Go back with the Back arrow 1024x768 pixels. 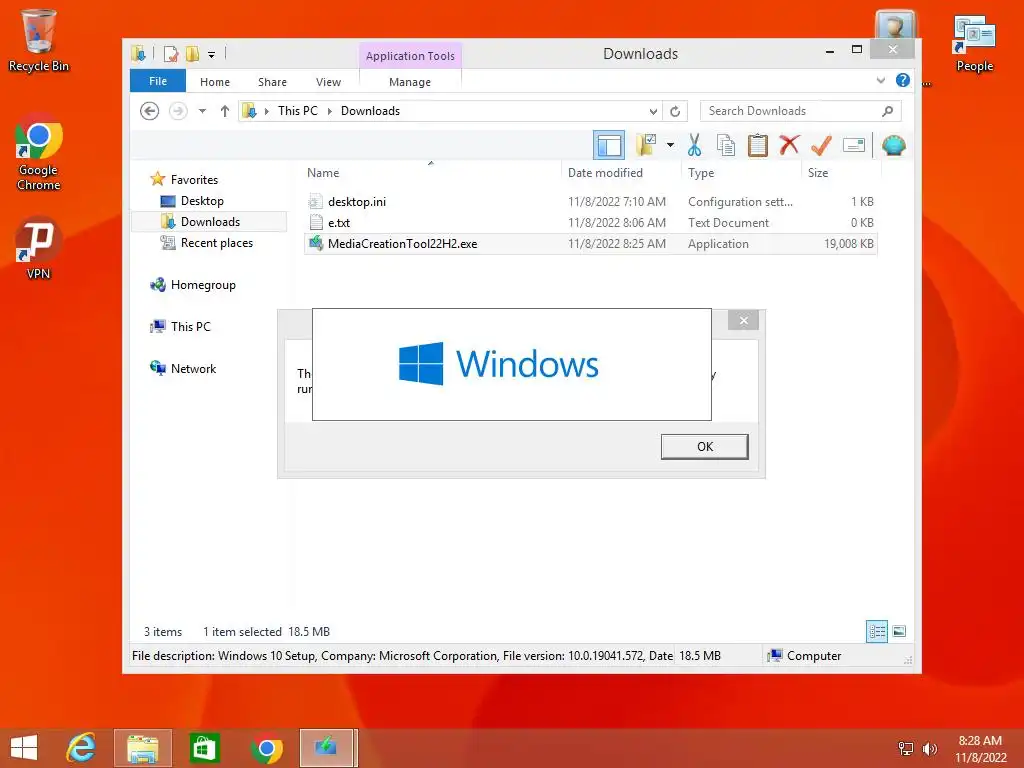coord(150,111)
